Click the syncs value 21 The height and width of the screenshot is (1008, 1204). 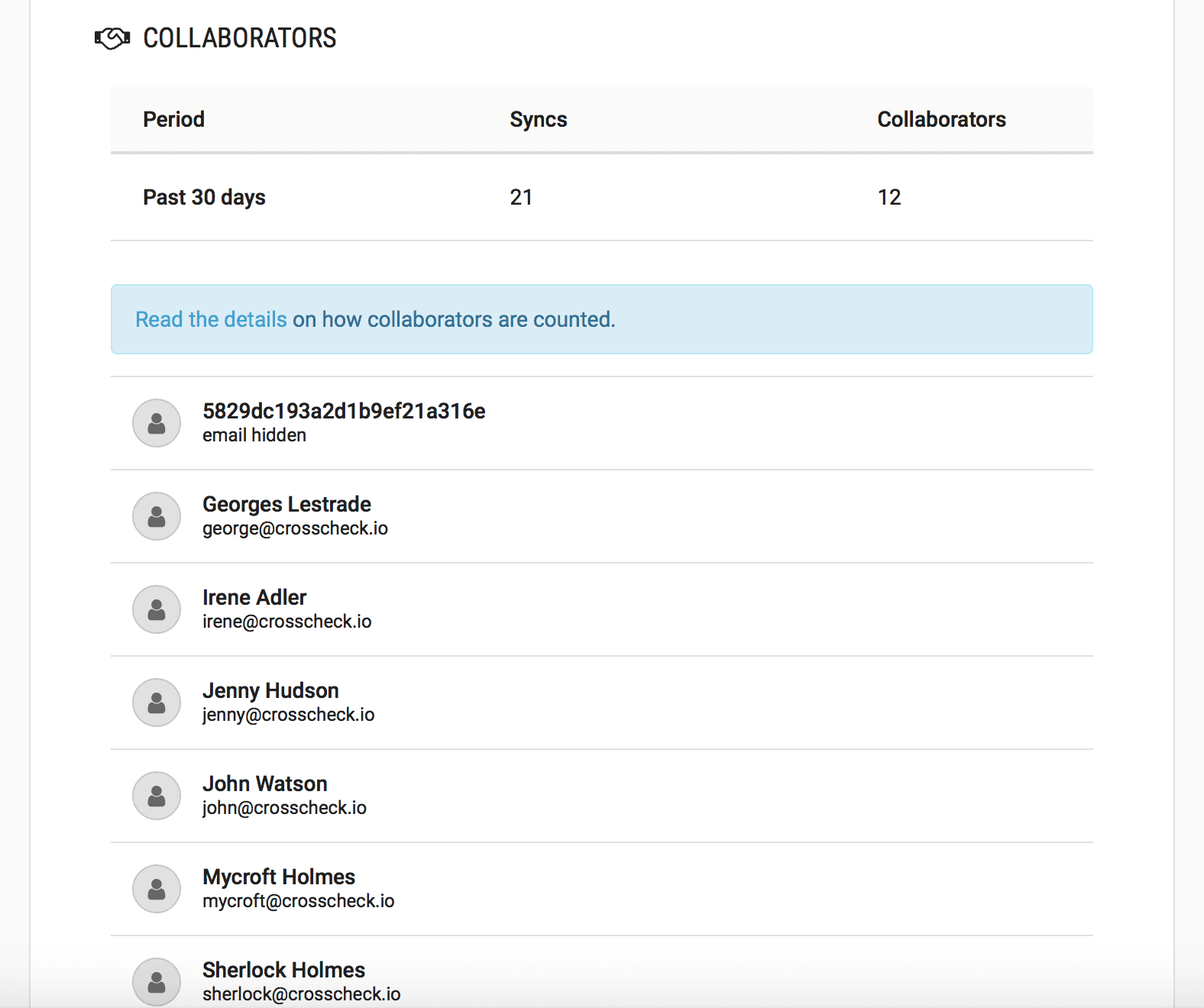pos(521,197)
